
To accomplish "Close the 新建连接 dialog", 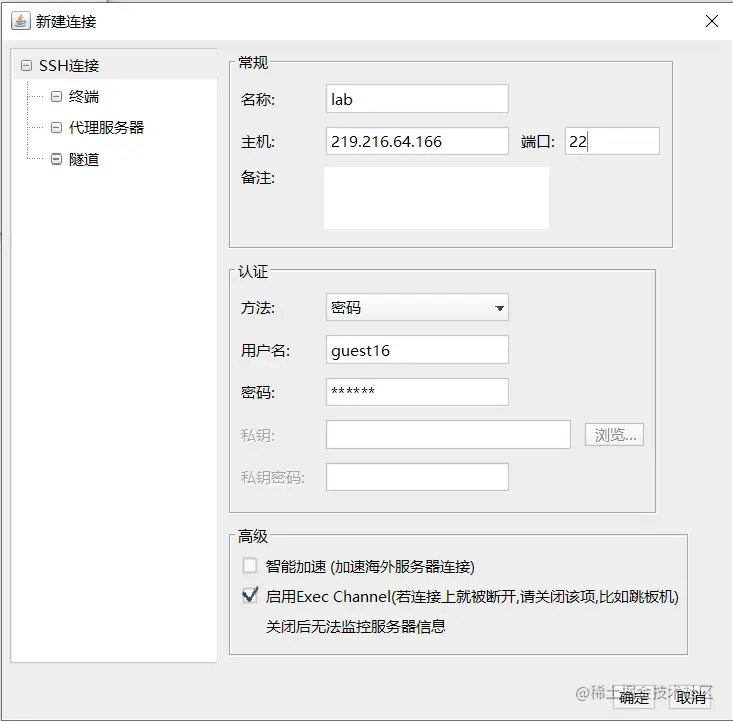I will (711, 21).
